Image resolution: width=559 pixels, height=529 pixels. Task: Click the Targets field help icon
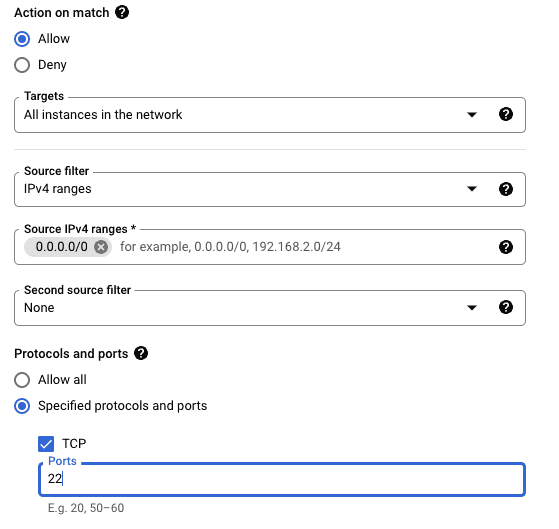(506, 114)
